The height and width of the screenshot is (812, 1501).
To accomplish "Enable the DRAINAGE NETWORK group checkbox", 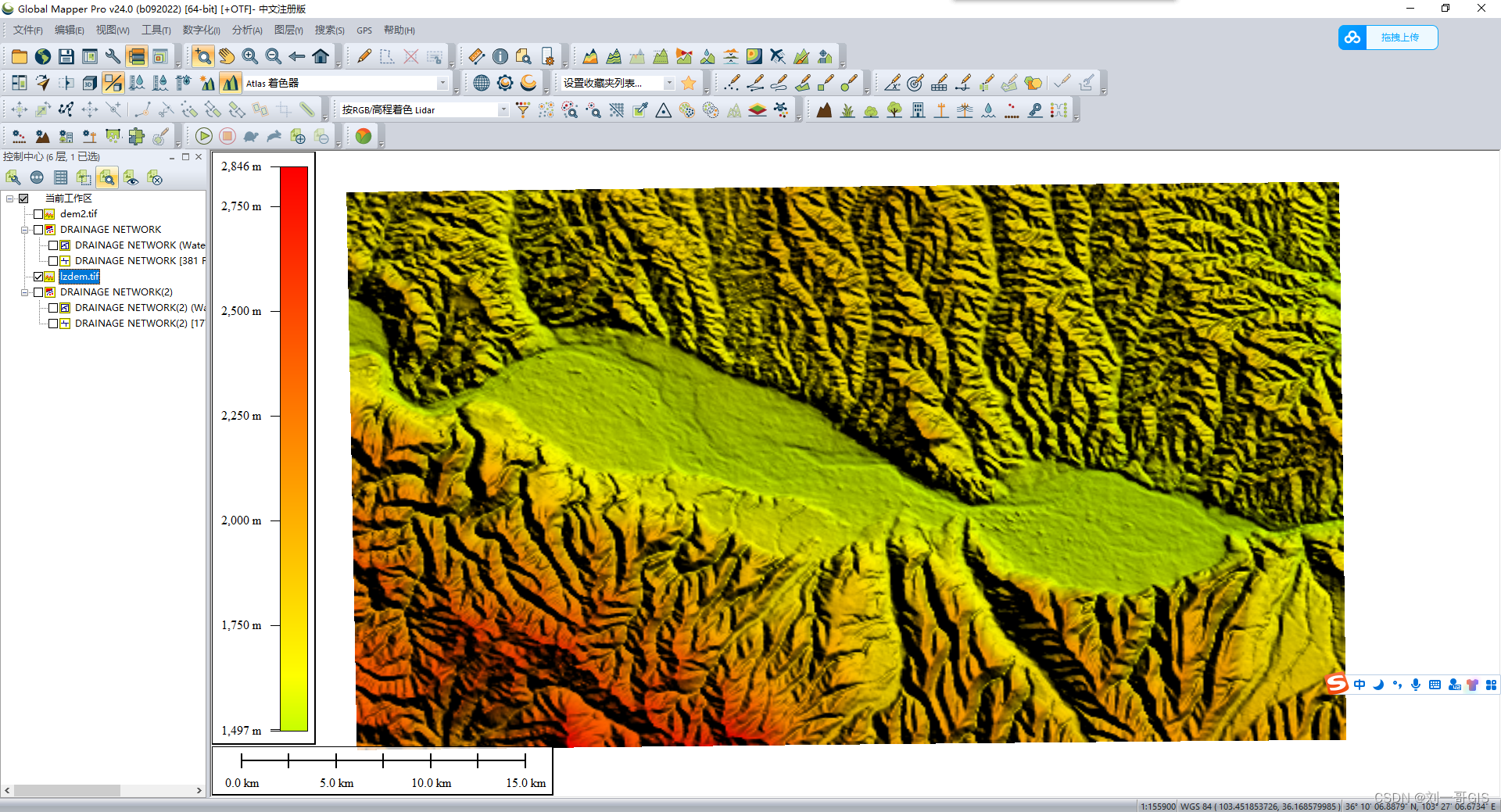I will [38, 230].
